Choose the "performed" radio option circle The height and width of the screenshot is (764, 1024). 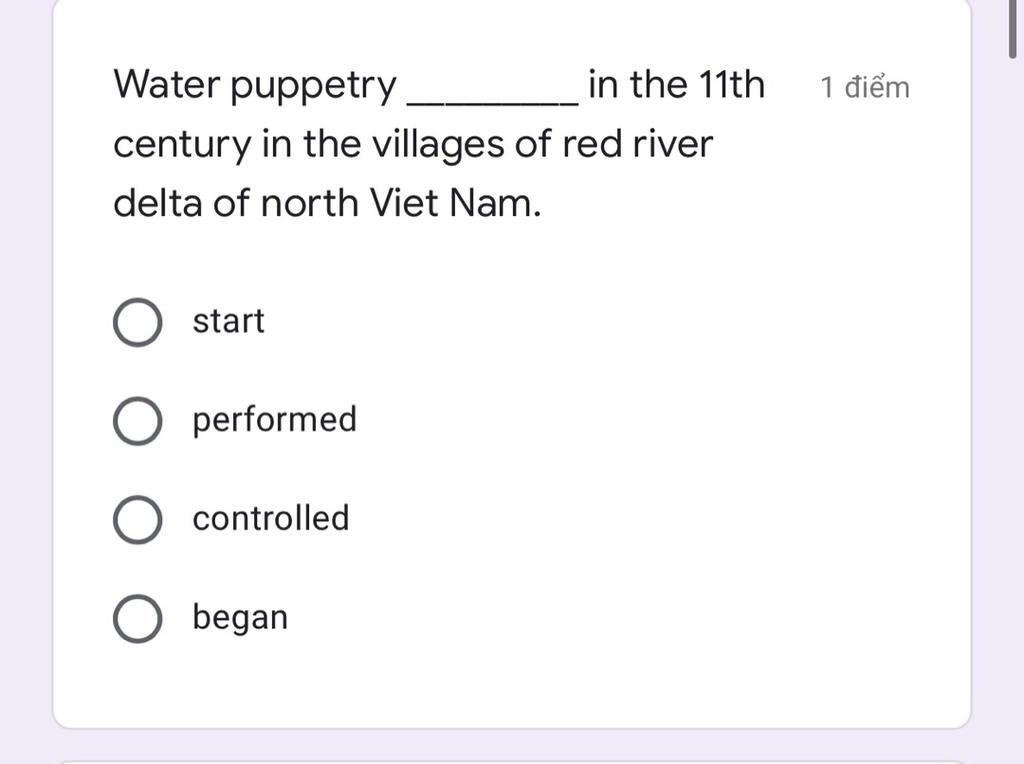[x=137, y=421]
